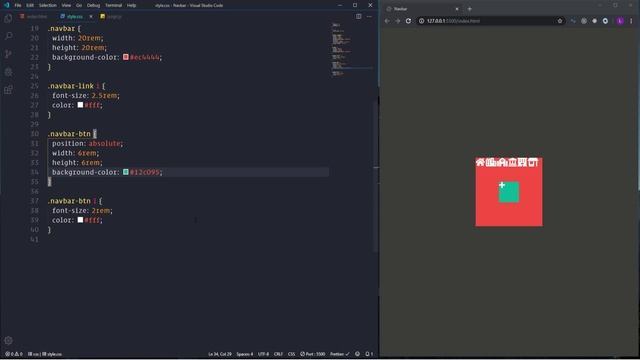Click the #fff swatch on line 27
This screenshot has width=640, height=360.
80,104
